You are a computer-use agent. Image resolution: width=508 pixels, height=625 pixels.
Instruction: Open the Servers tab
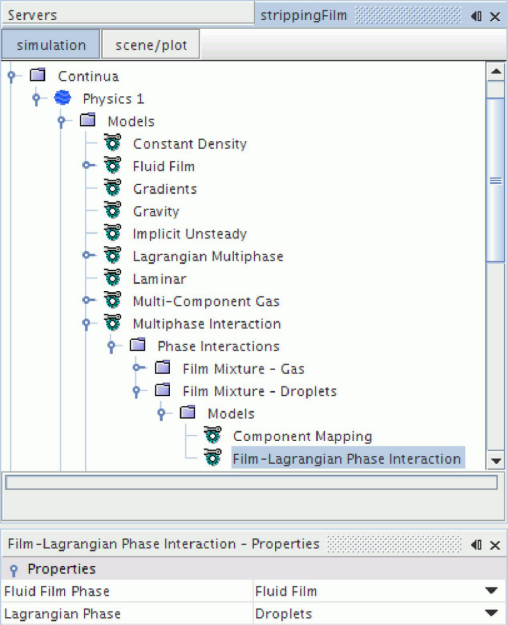point(32,15)
